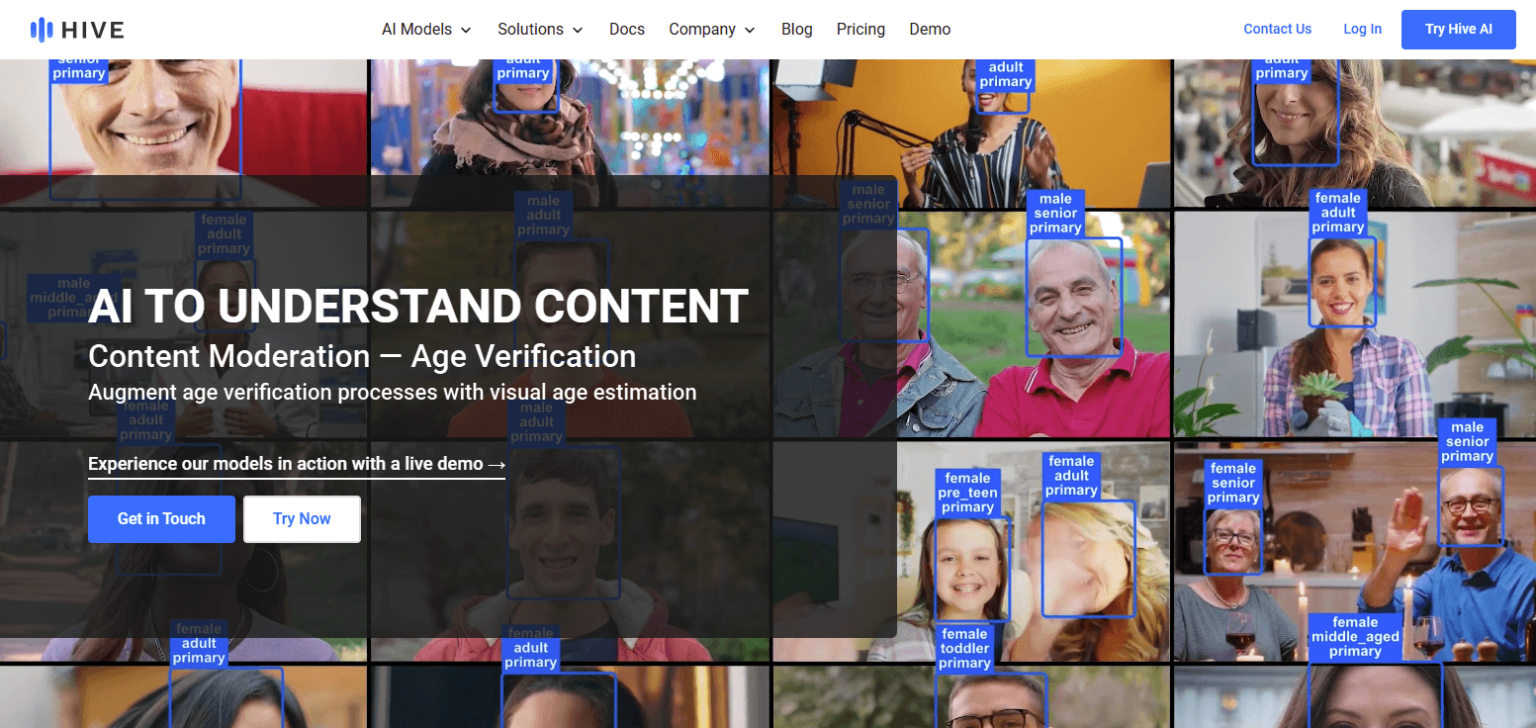The width and height of the screenshot is (1536, 728).
Task: Click the Get in Touch button
Action: pos(161,519)
